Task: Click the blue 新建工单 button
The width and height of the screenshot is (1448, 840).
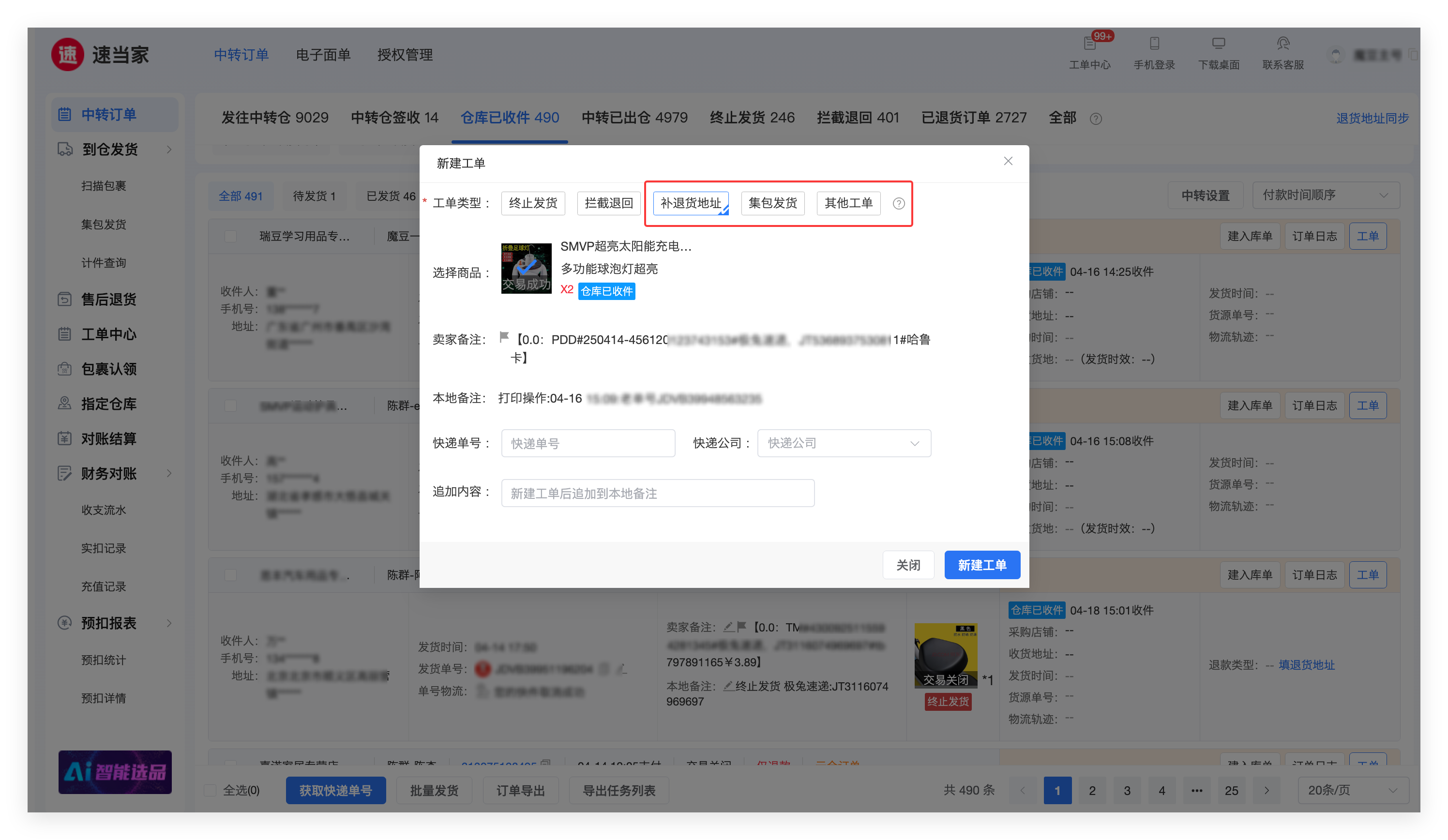Action: point(981,565)
